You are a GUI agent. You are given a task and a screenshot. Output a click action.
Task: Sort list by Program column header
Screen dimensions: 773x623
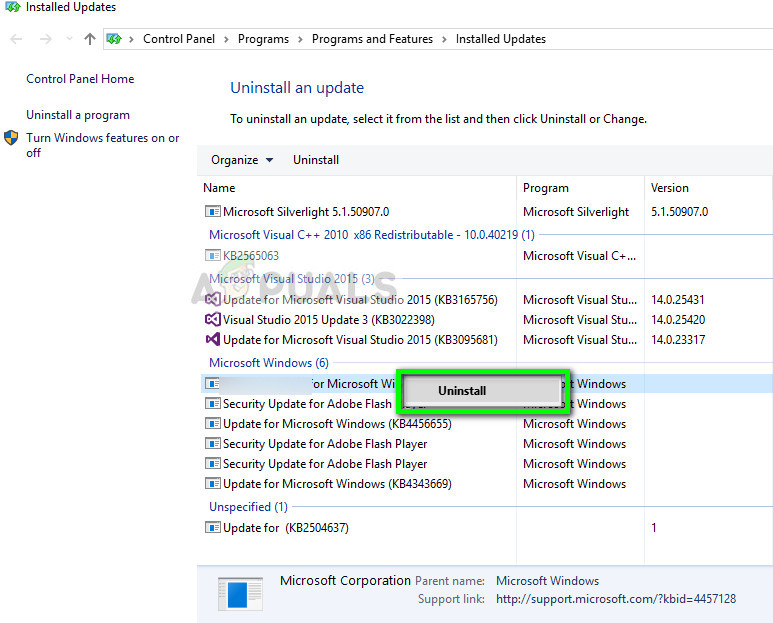(546, 188)
